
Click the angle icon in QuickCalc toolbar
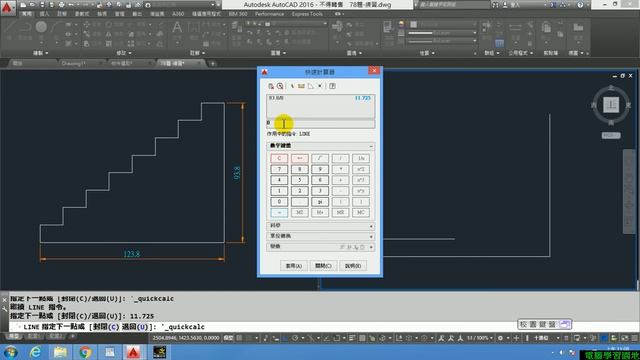pos(311,86)
